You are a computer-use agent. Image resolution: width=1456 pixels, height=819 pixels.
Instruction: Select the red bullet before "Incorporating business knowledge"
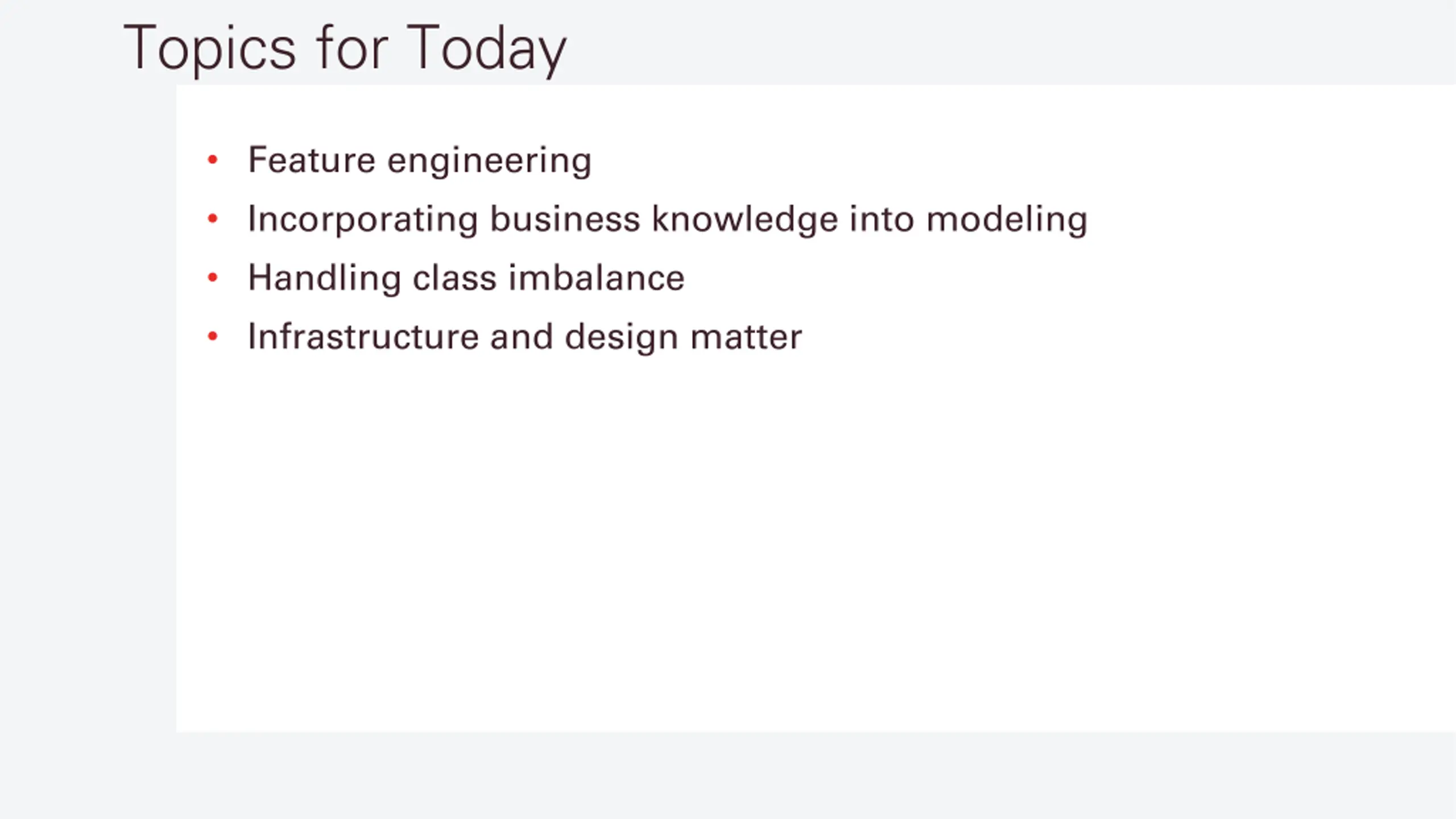click(213, 218)
